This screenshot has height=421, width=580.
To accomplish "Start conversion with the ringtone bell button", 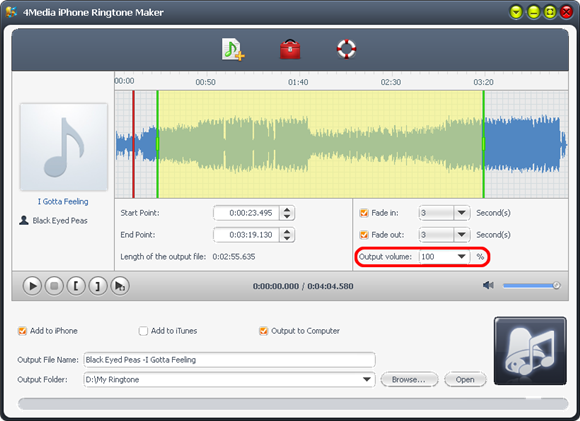I will click(x=530, y=351).
